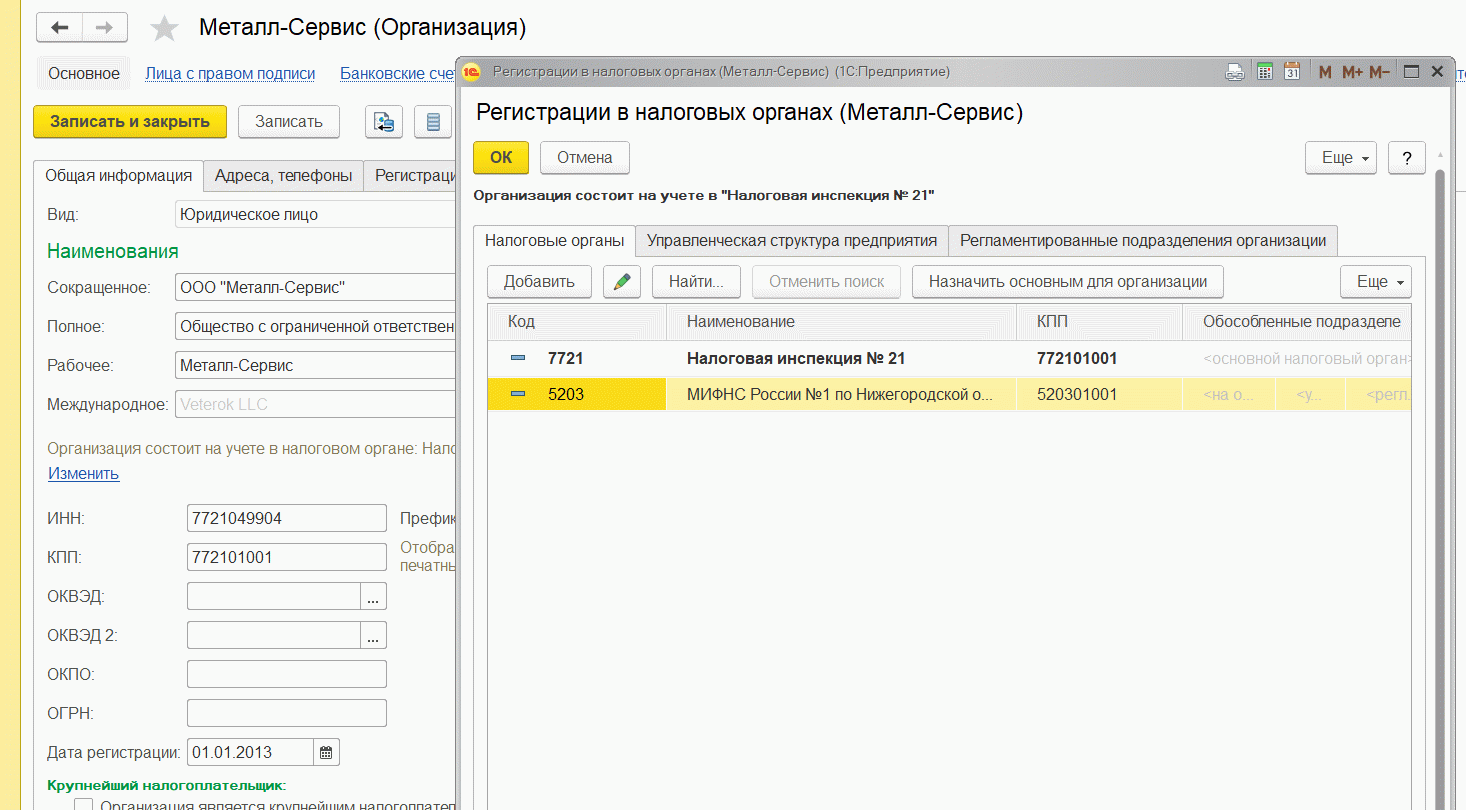Click Назначить основным для организации
Viewport: 1466px width, 810px height.
pyautogui.click(x=1067, y=281)
